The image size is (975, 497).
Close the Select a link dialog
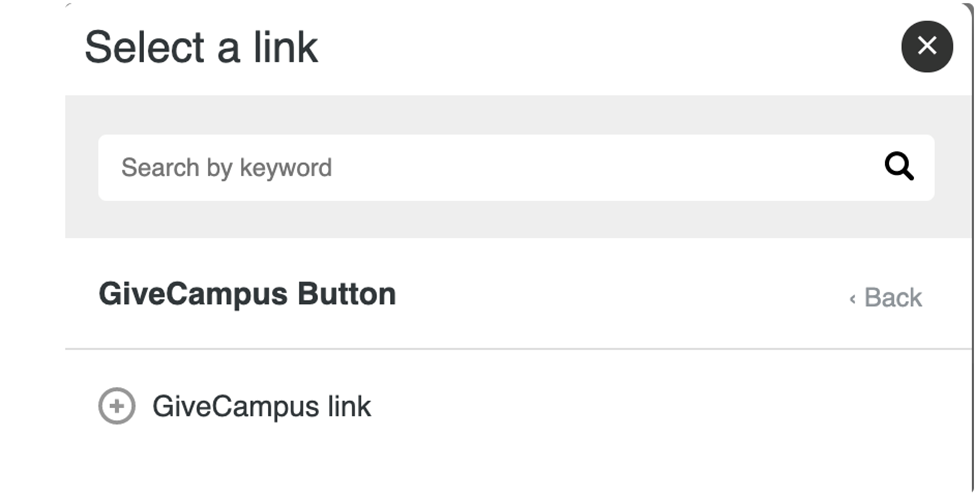point(926,46)
